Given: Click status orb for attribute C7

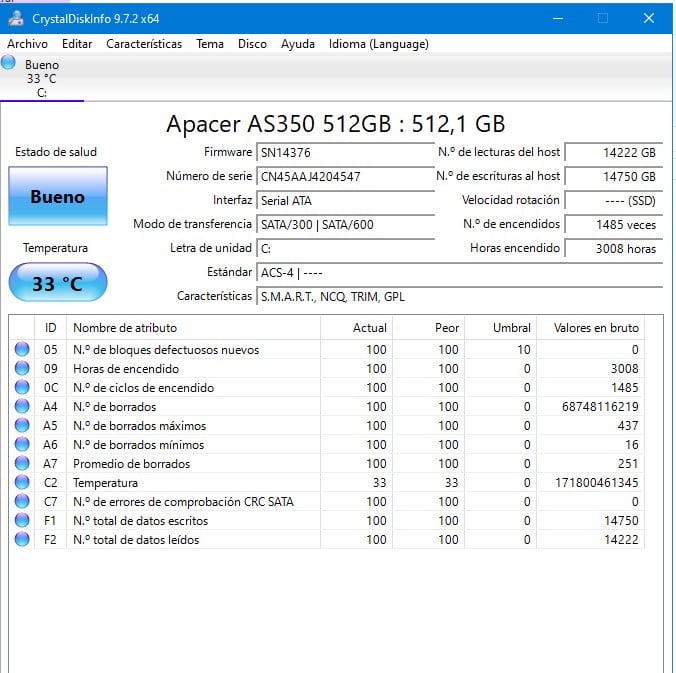Looking at the screenshot, I should pyautogui.click(x=22, y=501).
